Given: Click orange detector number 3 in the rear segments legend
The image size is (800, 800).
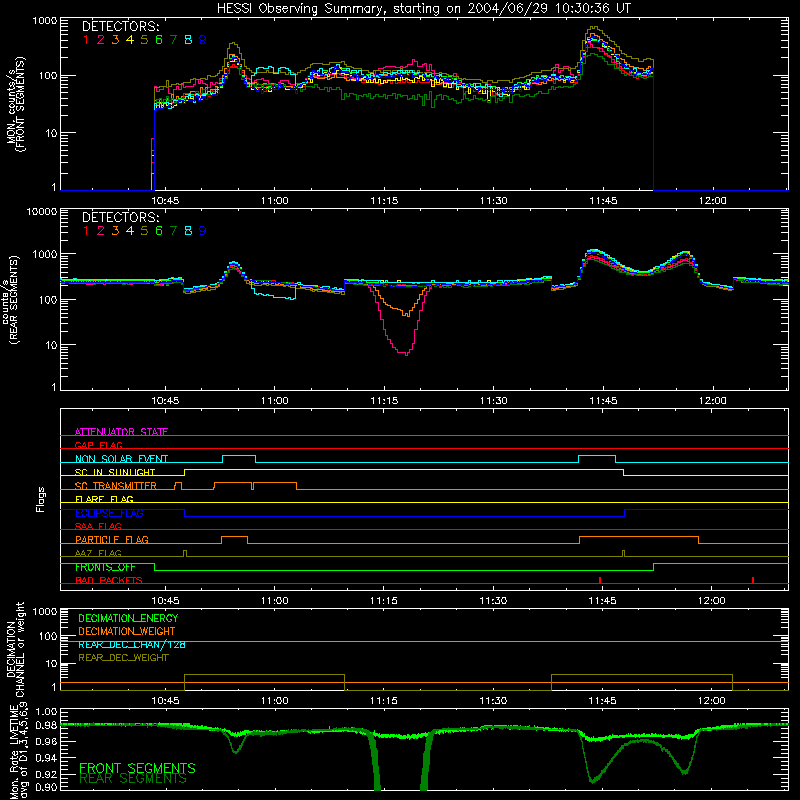Looking at the screenshot, I should 115,231.
